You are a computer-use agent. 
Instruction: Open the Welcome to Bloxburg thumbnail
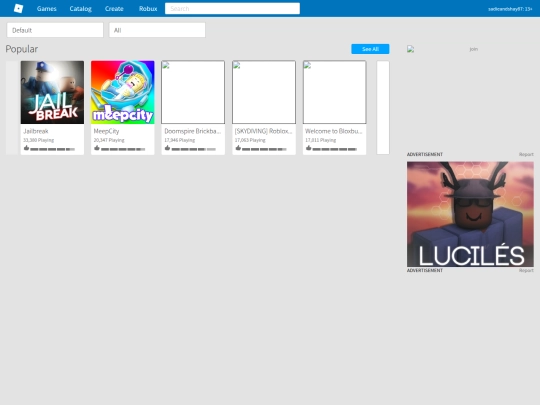pos(334,92)
